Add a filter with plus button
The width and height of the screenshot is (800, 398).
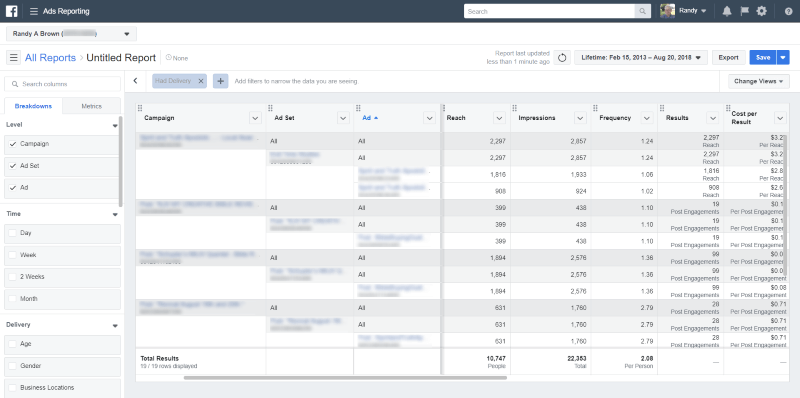[x=220, y=81]
